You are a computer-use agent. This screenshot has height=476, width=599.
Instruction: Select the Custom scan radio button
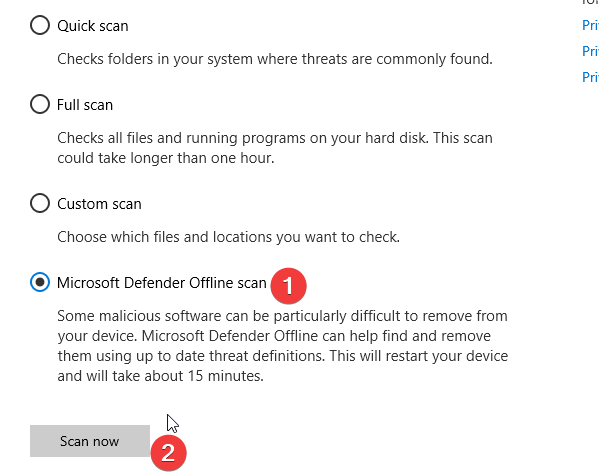(40, 203)
